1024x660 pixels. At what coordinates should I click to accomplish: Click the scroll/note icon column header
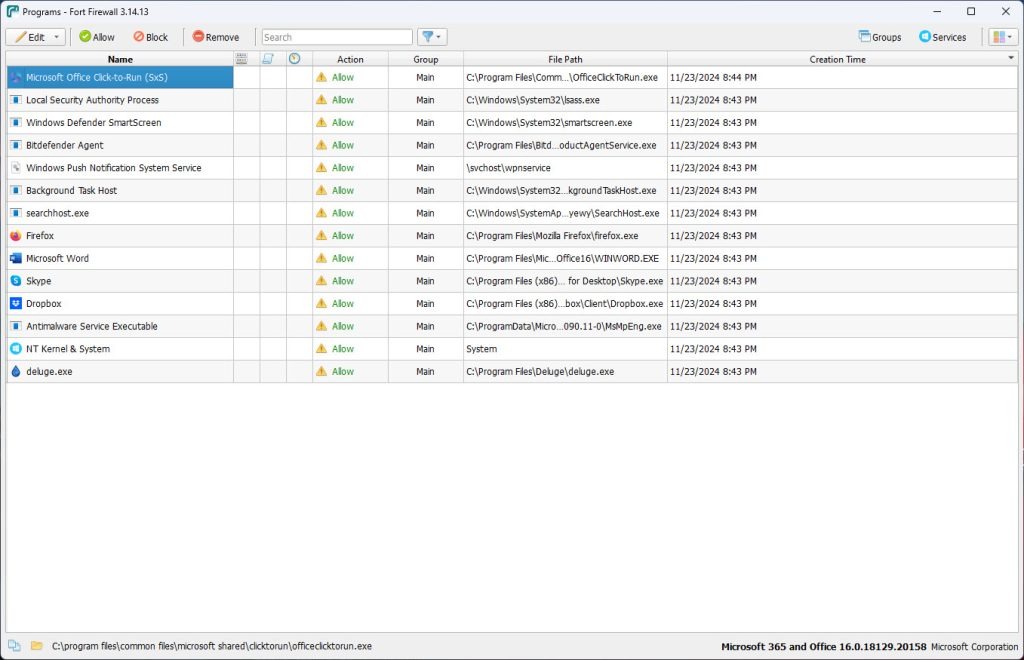click(268, 59)
